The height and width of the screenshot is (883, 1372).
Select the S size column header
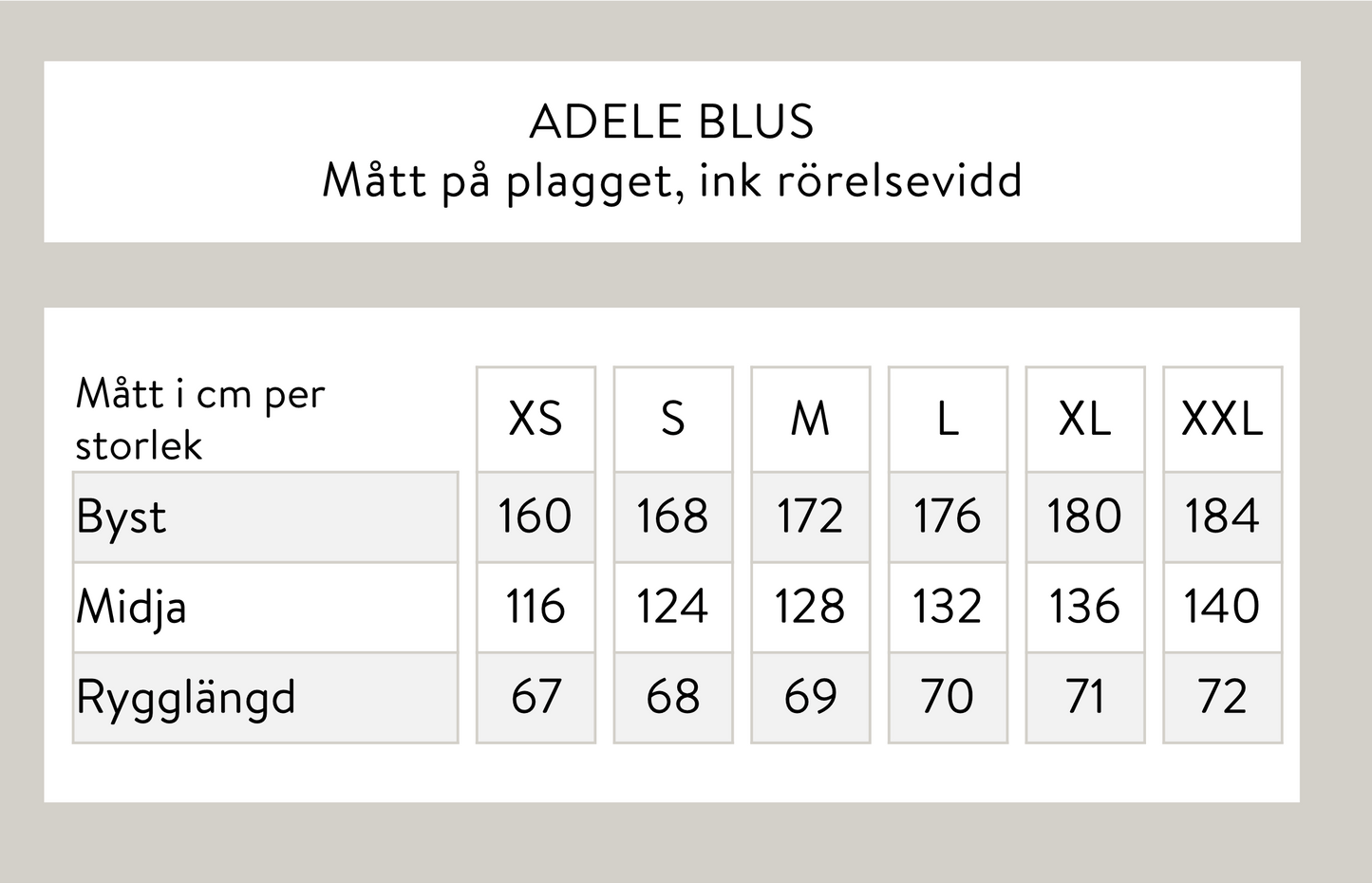pyautogui.click(x=672, y=419)
